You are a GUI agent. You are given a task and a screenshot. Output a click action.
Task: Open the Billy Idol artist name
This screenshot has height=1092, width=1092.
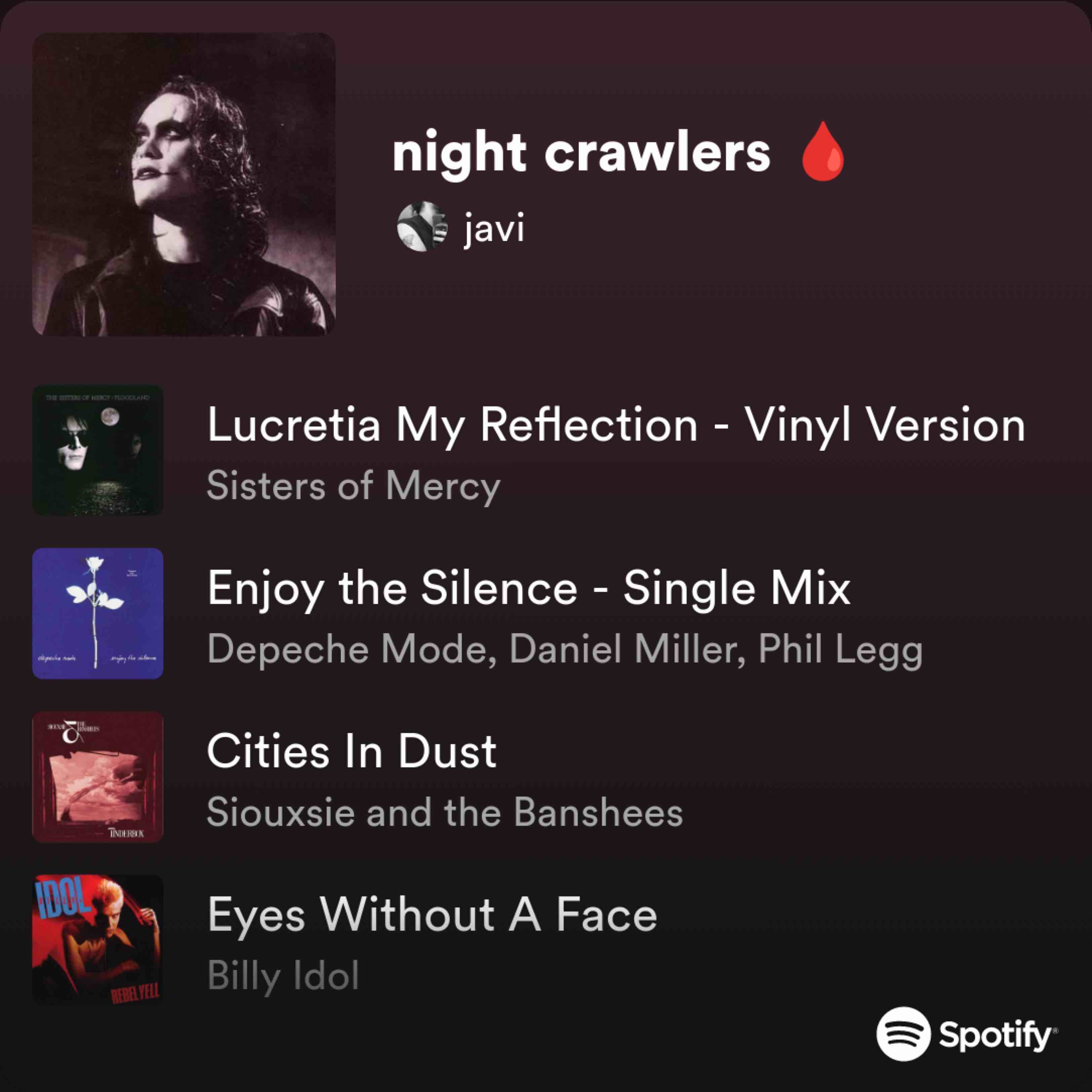(283, 976)
